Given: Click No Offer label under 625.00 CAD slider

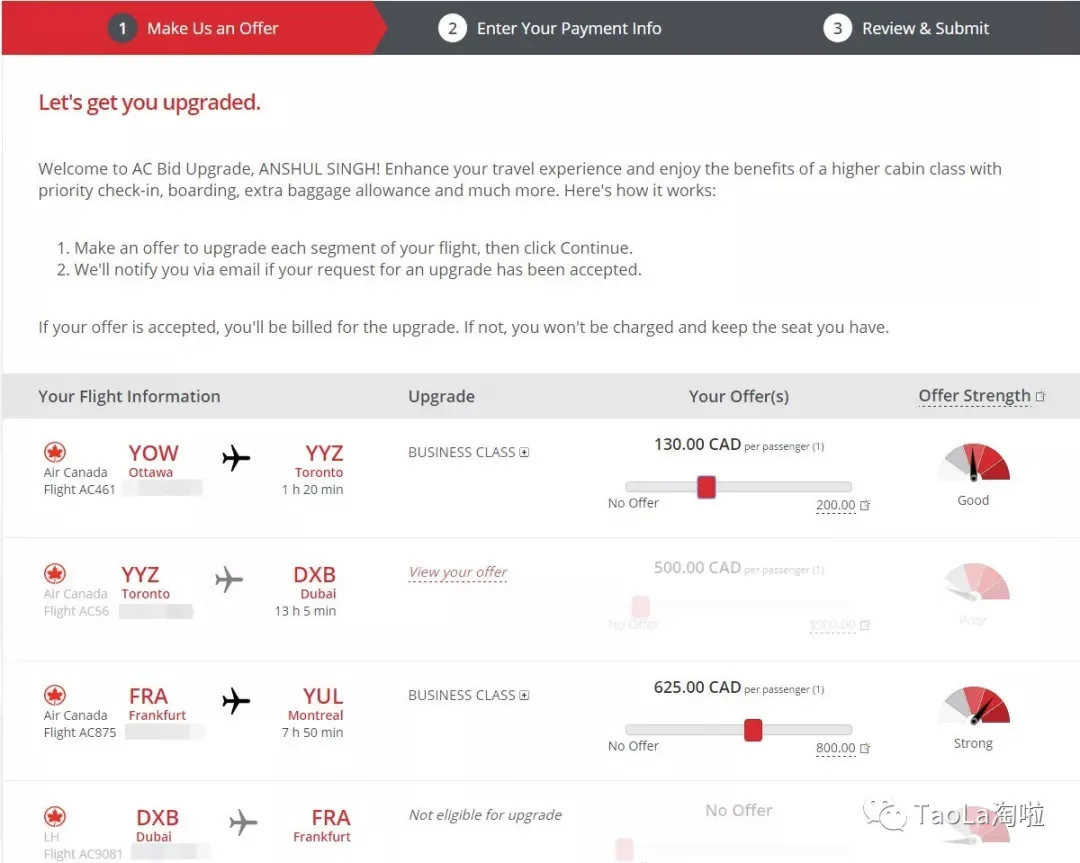Looking at the screenshot, I should [x=633, y=747].
